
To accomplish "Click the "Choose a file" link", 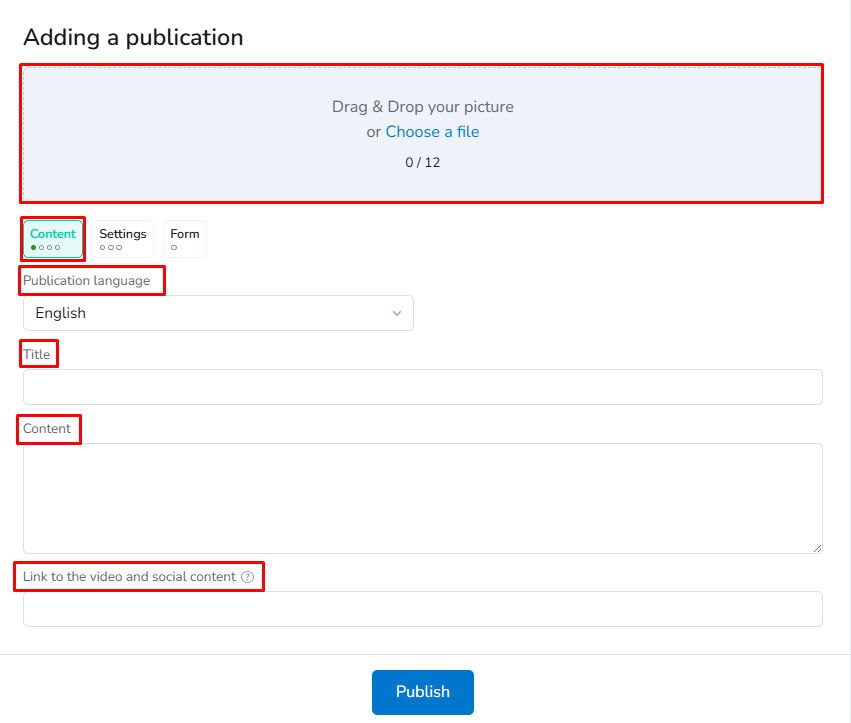I will click(x=432, y=132).
